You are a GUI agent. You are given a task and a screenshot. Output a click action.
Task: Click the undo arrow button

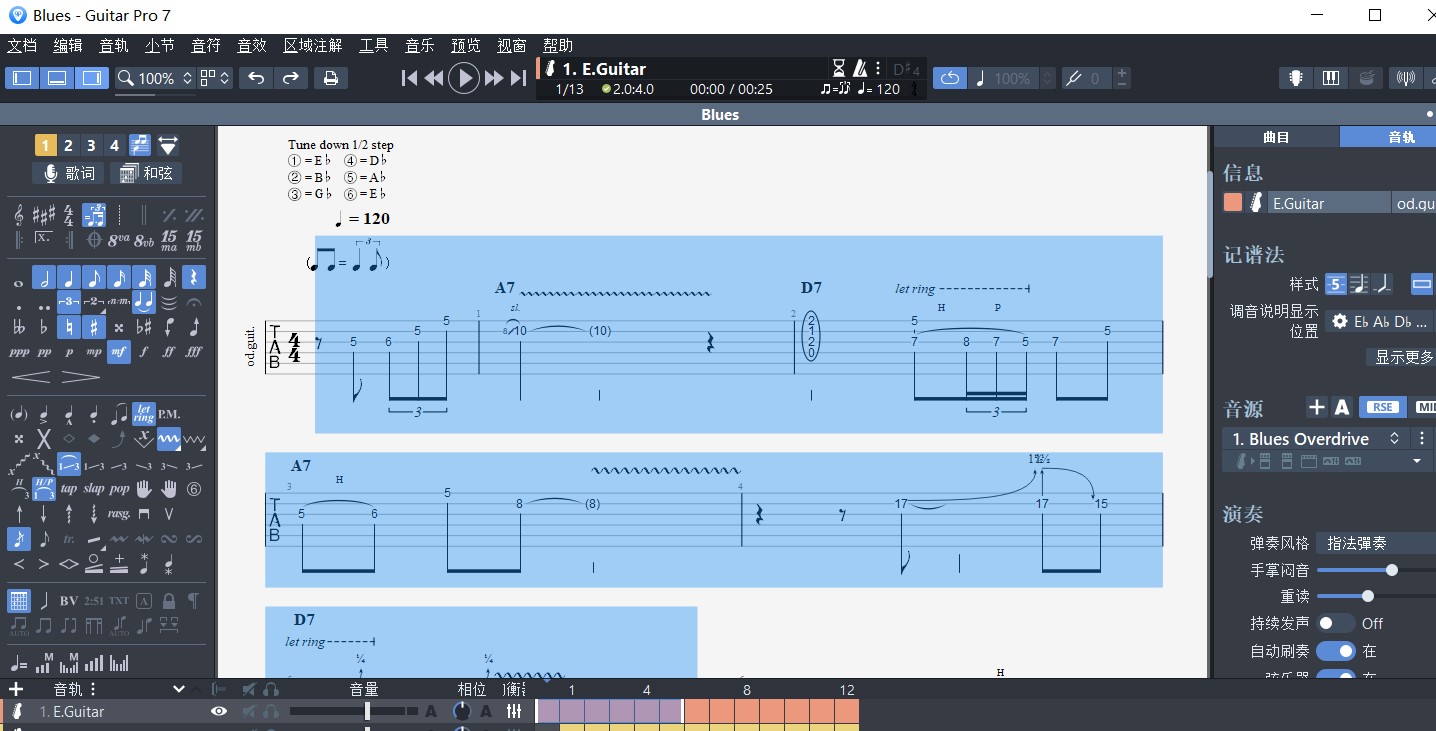click(x=256, y=78)
